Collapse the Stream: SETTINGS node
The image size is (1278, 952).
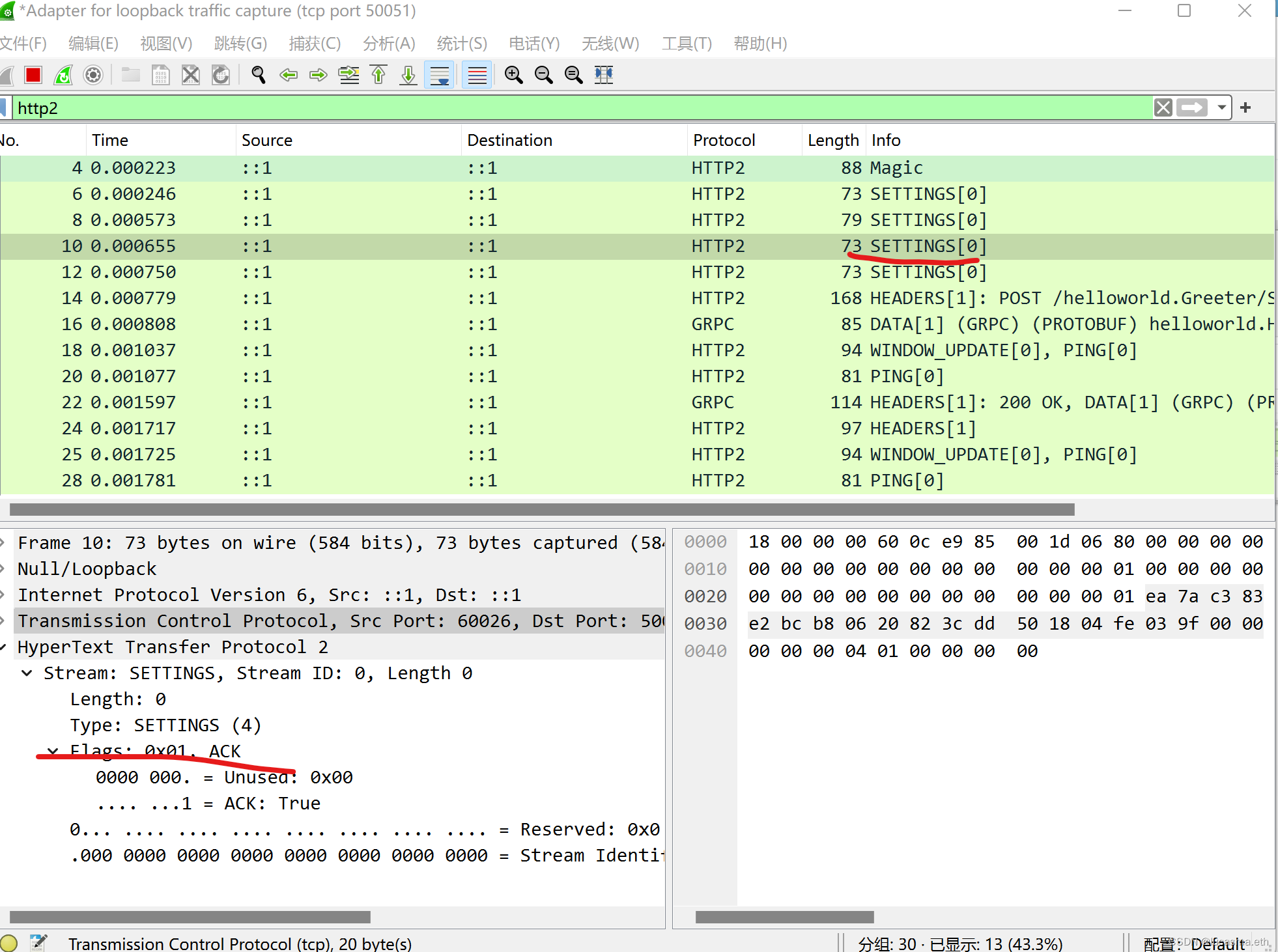(27, 673)
